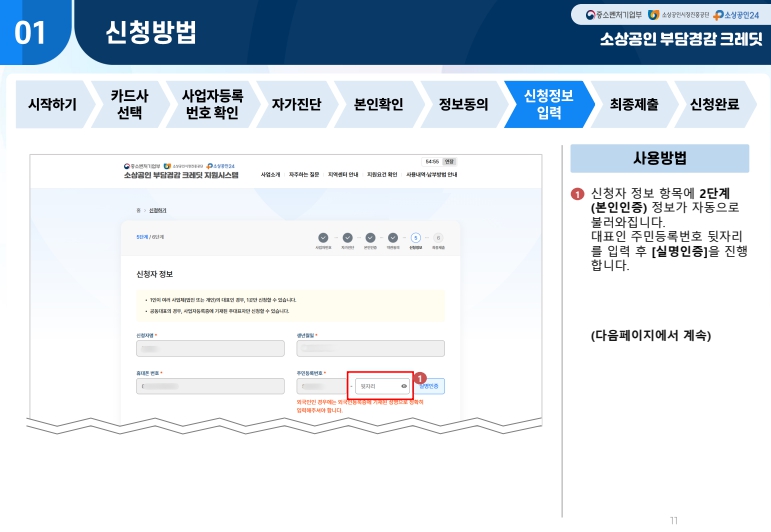
Task: Click the 실명인증 button
Action: pos(430,386)
